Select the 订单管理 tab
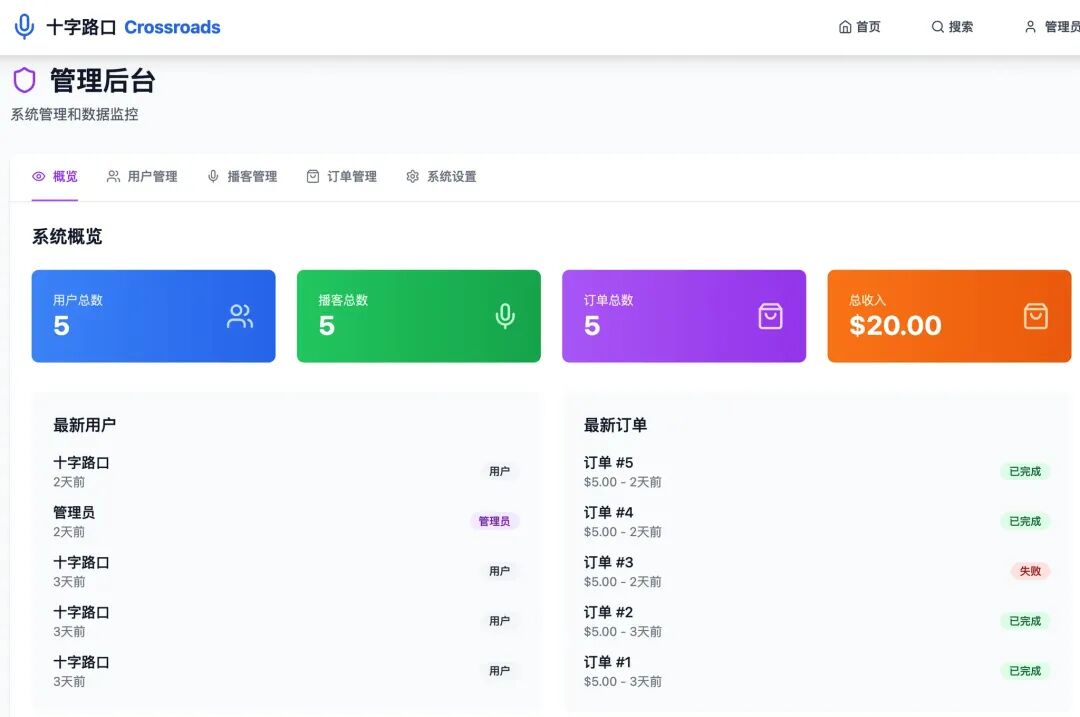Viewport: 1080px width, 717px height. click(x=342, y=176)
